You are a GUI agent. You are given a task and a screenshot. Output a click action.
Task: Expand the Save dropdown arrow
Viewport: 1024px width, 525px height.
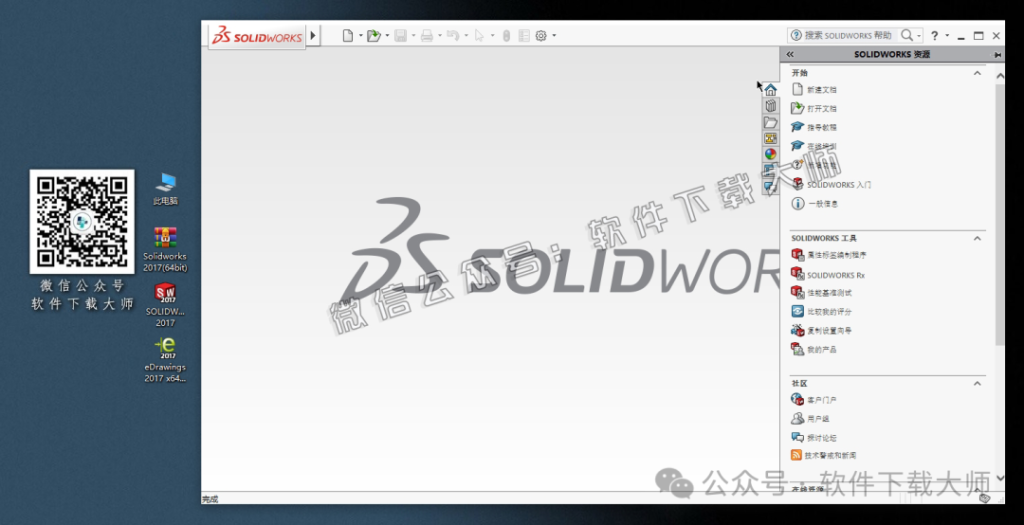tap(413, 35)
